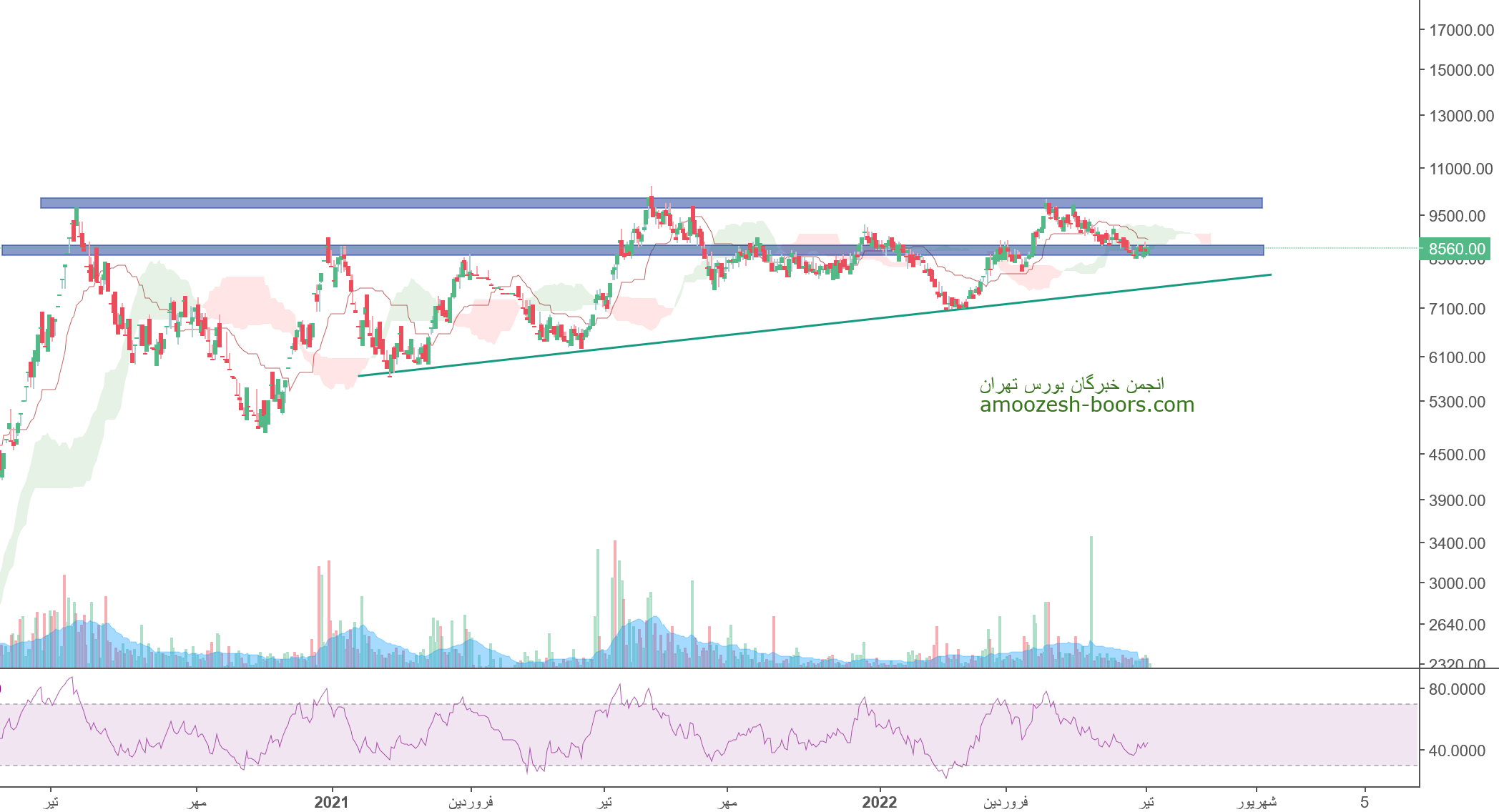Click the number 5 on time axis
This screenshot has height=812, width=1499.
(x=1365, y=802)
